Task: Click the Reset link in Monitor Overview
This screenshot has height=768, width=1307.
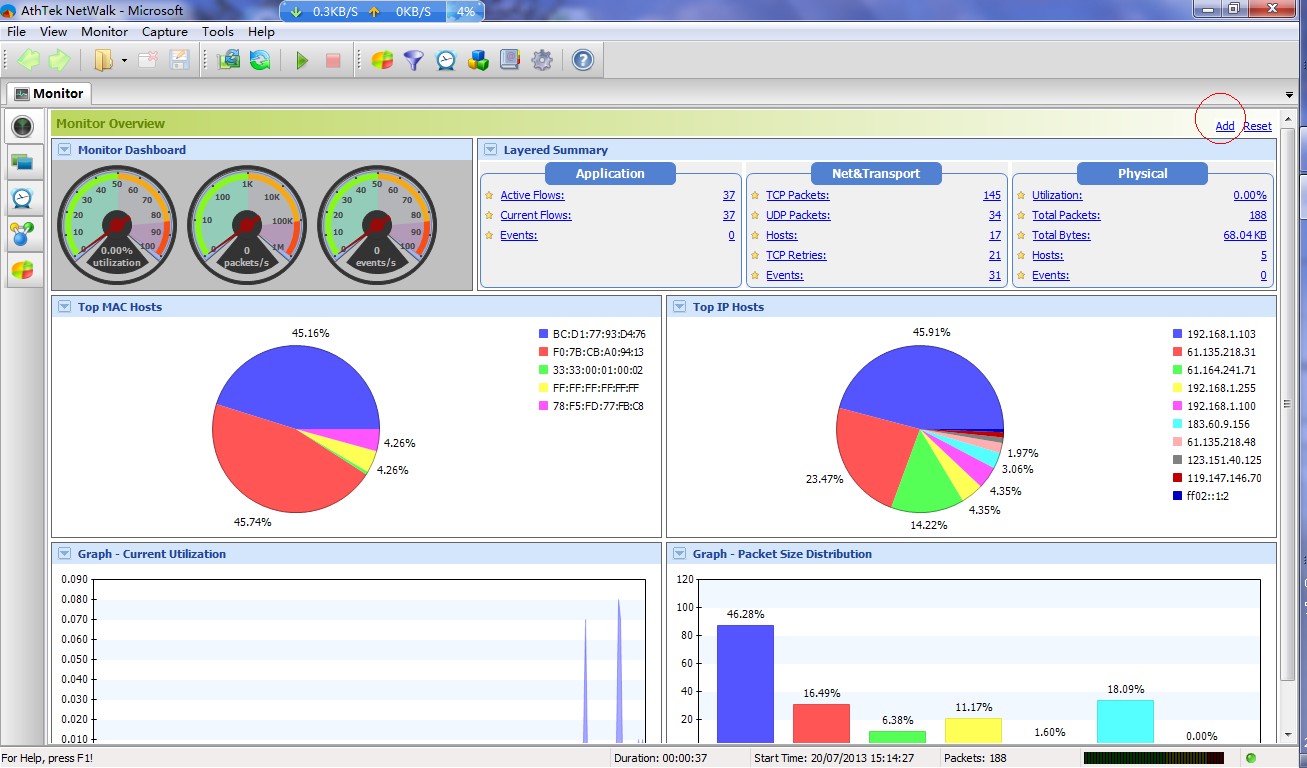Action: (1257, 126)
